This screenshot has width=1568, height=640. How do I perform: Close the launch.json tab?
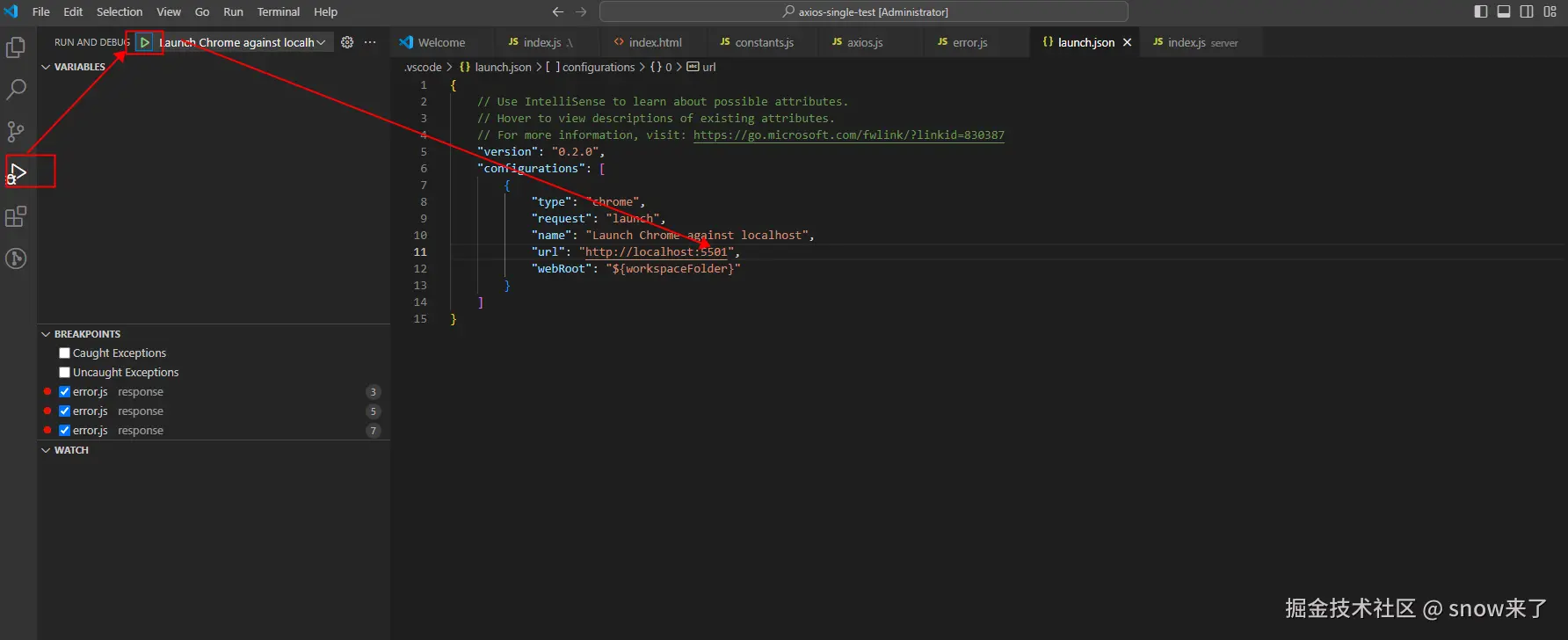click(1127, 42)
